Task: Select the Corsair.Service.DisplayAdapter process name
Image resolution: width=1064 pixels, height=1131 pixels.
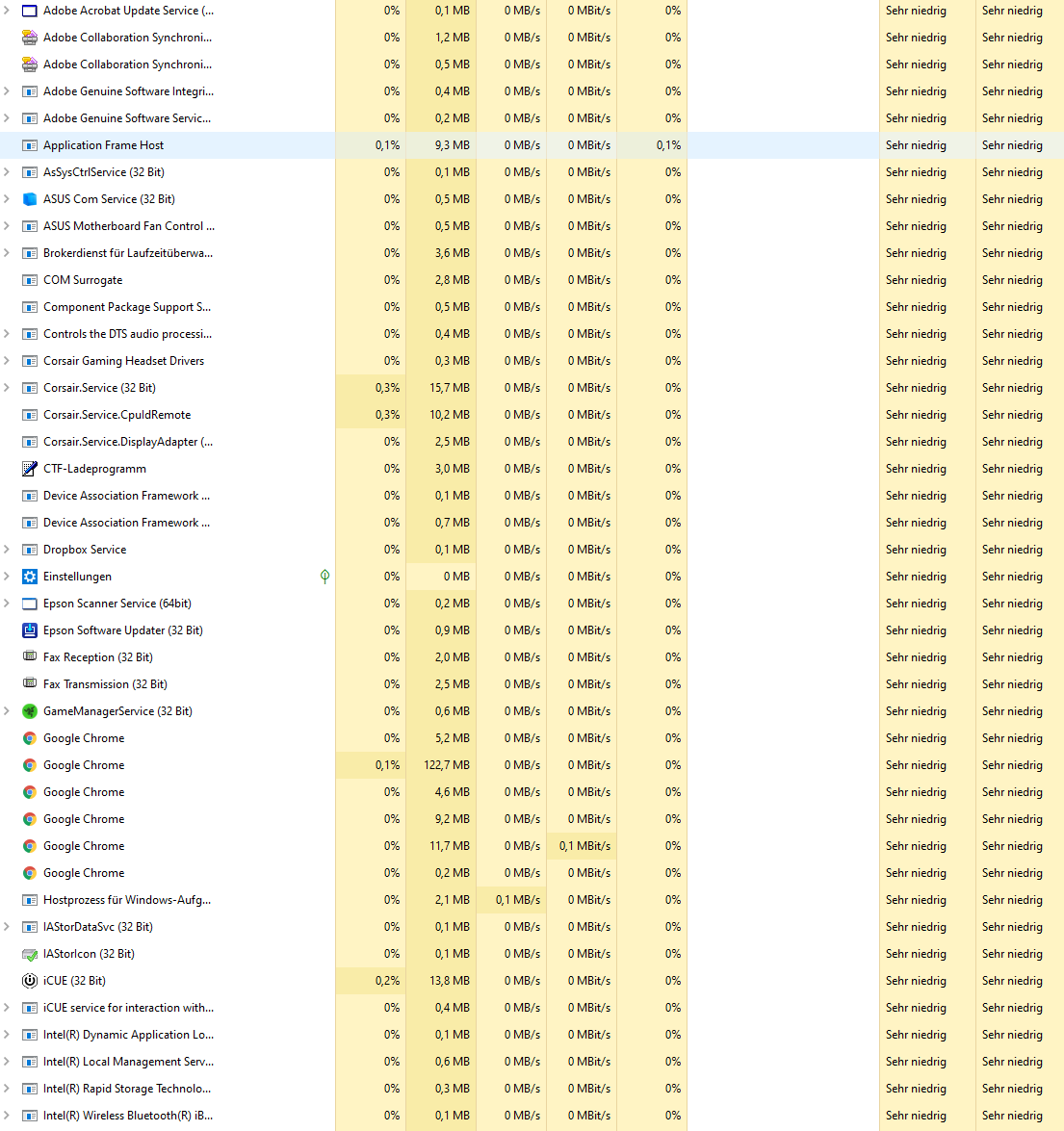Action: (x=128, y=442)
